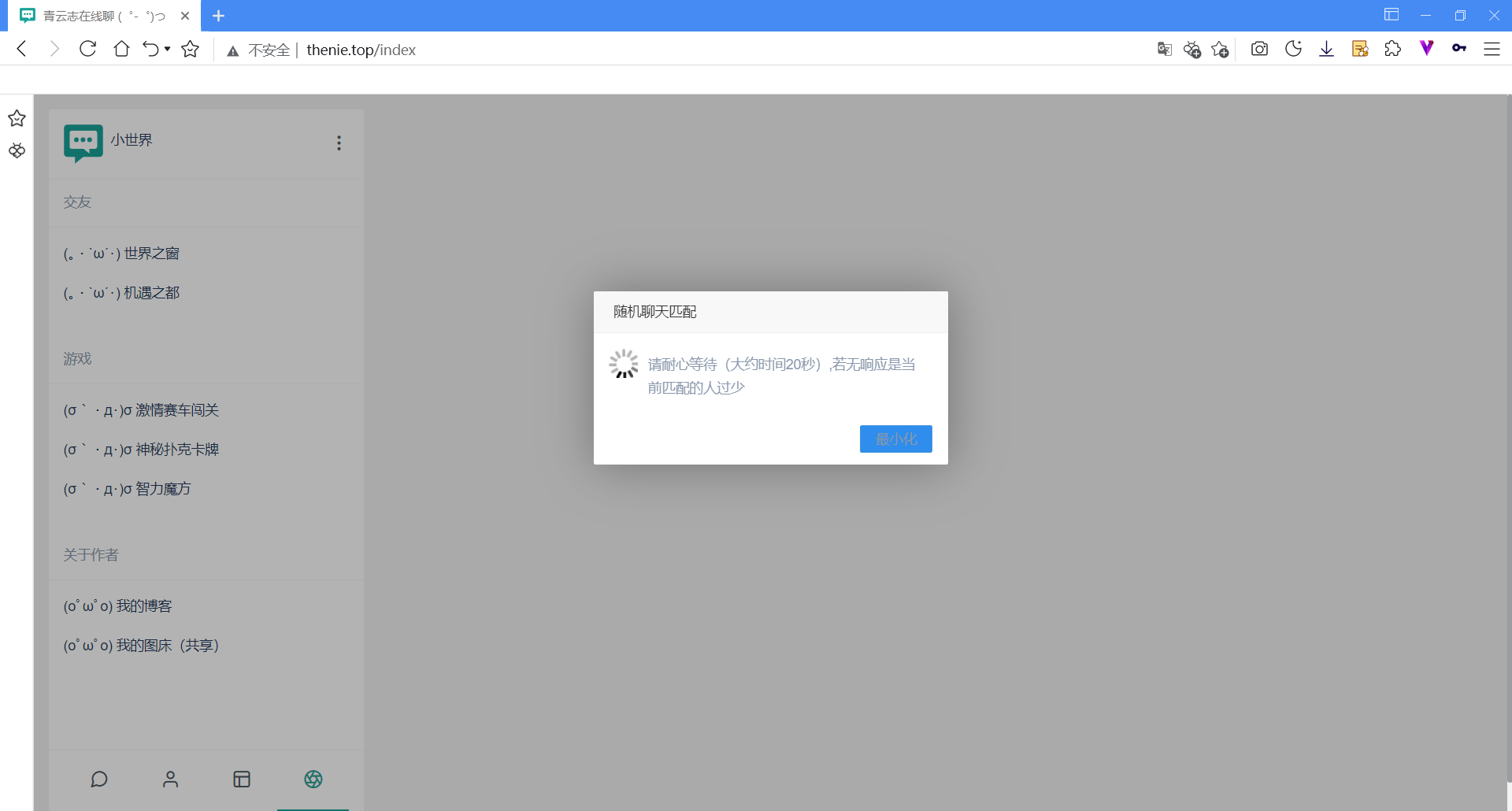The width and height of the screenshot is (1512, 811).
Task: Toggle night mode moon icon
Action: coord(1293,49)
